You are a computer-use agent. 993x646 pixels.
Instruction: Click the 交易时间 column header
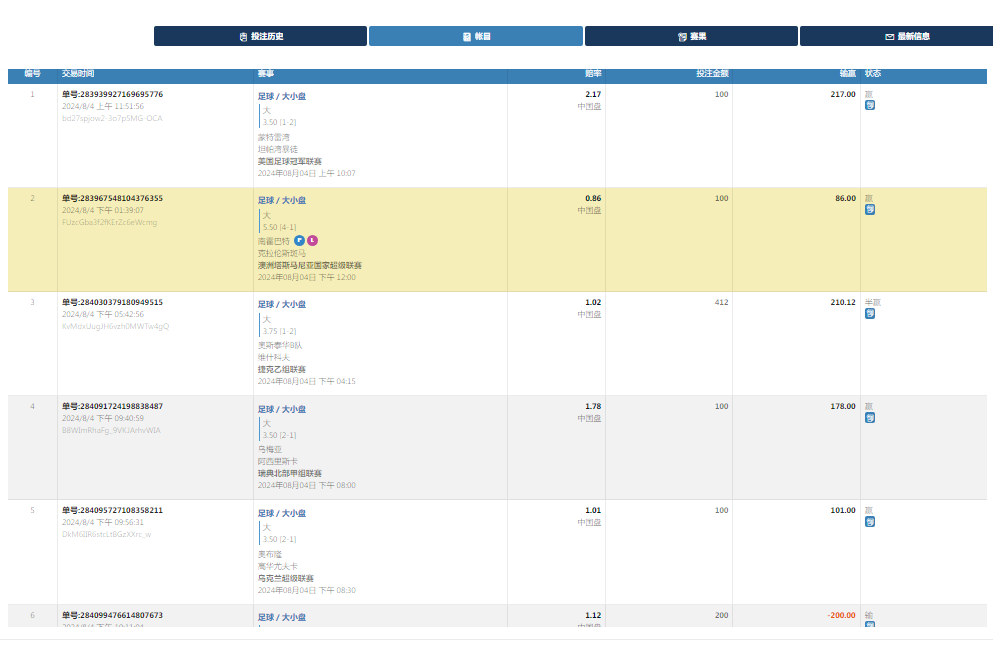(x=78, y=74)
